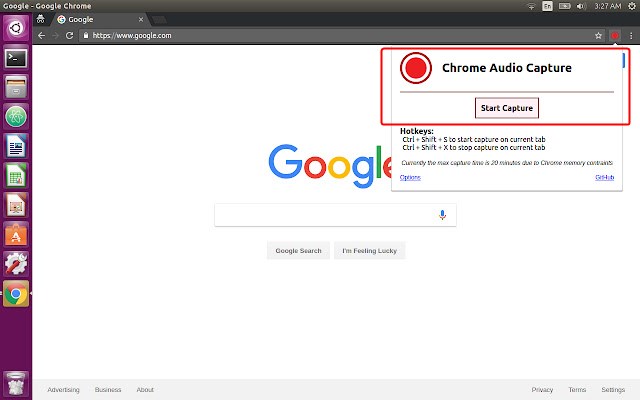Click the Chrome Audio Capture title text
The height and width of the screenshot is (400, 640).
pos(507,68)
